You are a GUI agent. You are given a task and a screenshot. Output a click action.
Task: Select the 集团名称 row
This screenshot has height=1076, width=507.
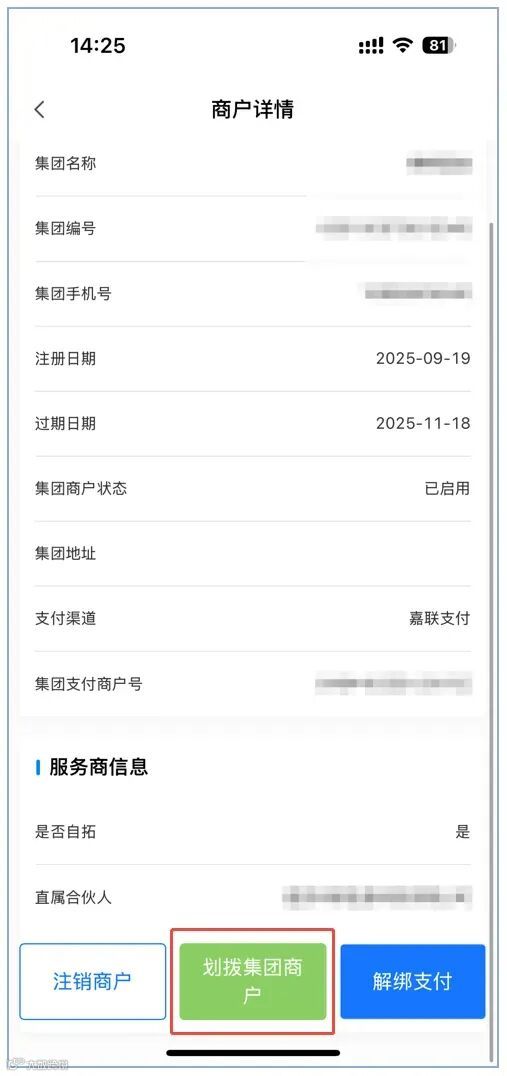253,163
